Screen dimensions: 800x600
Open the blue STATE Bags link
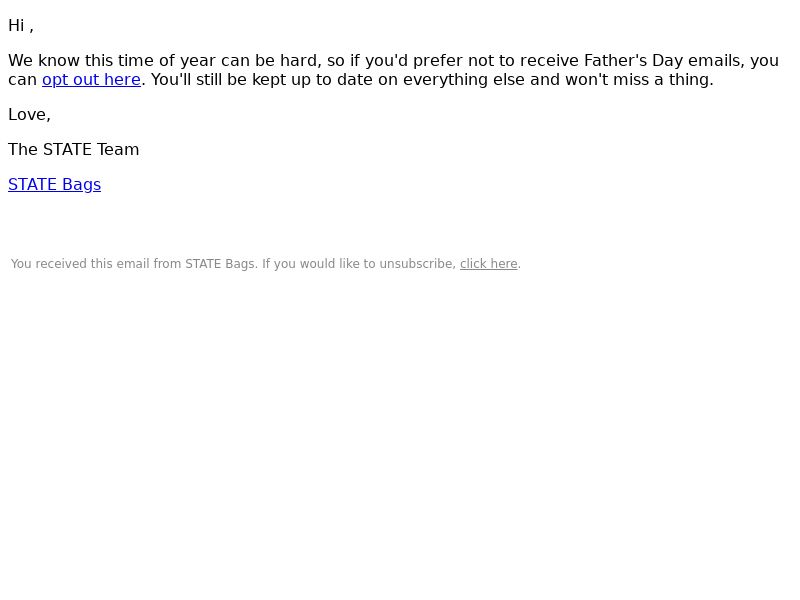[x=55, y=185]
